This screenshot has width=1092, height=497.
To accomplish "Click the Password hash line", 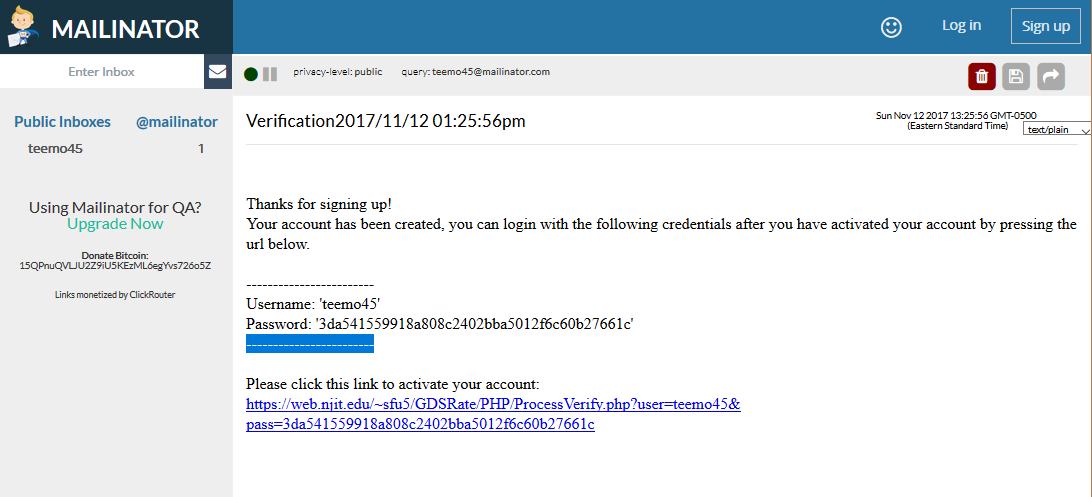I will click(439, 324).
